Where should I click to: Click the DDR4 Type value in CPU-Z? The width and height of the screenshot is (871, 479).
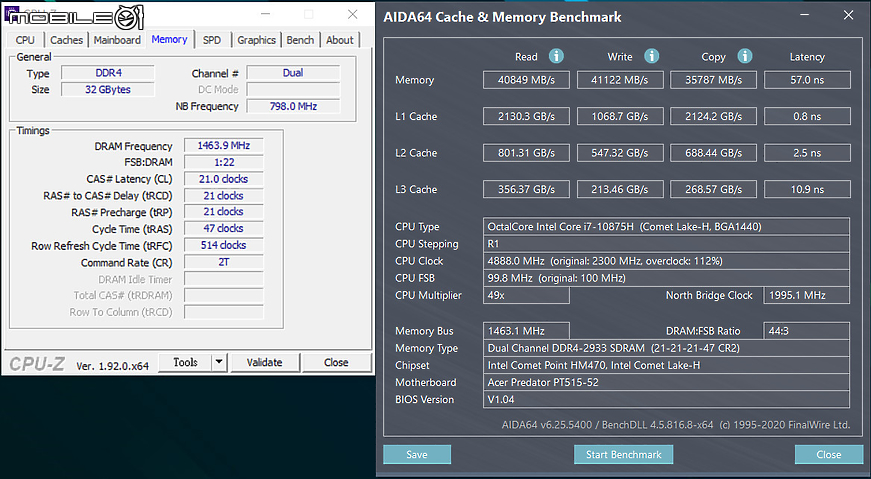[x=108, y=73]
